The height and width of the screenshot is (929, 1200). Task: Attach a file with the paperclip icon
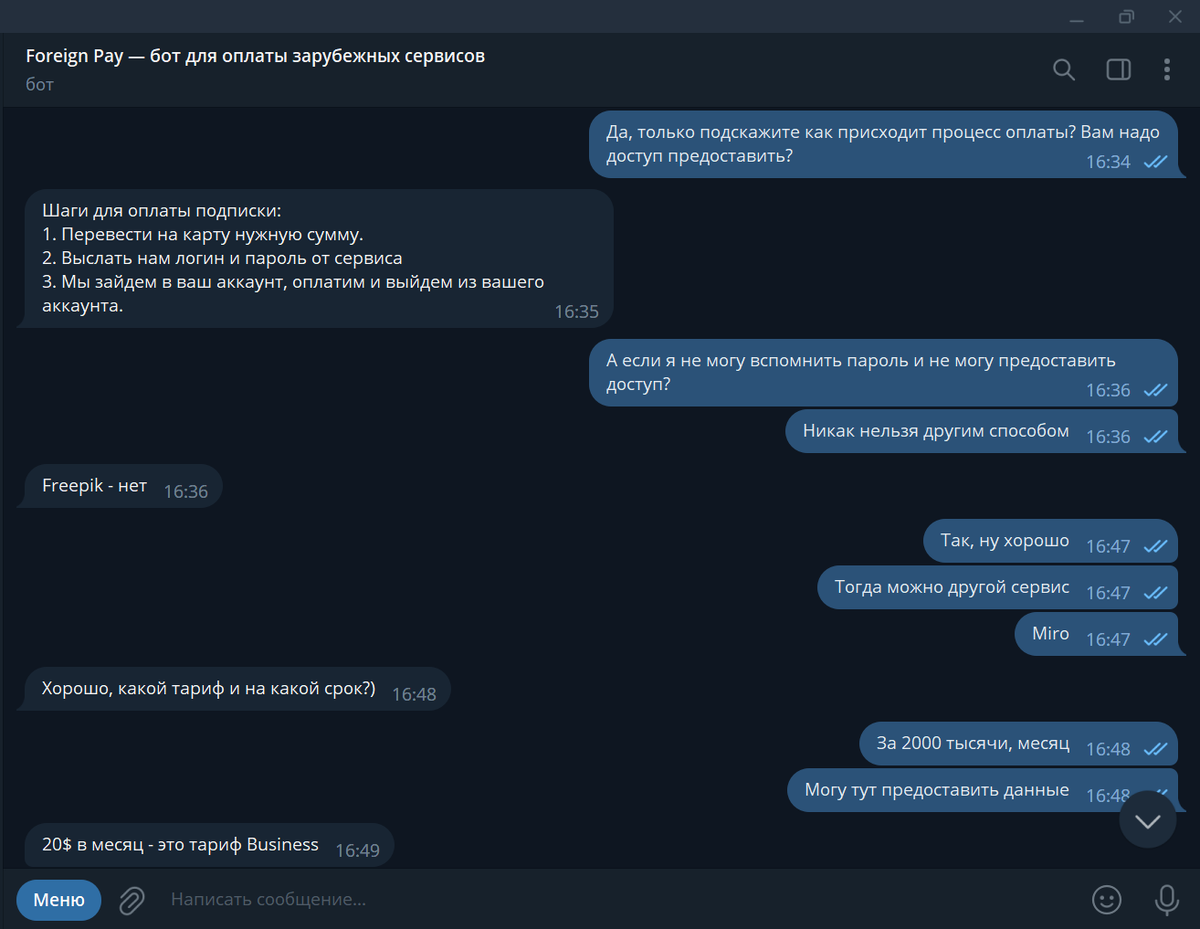click(x=131, y=900)
